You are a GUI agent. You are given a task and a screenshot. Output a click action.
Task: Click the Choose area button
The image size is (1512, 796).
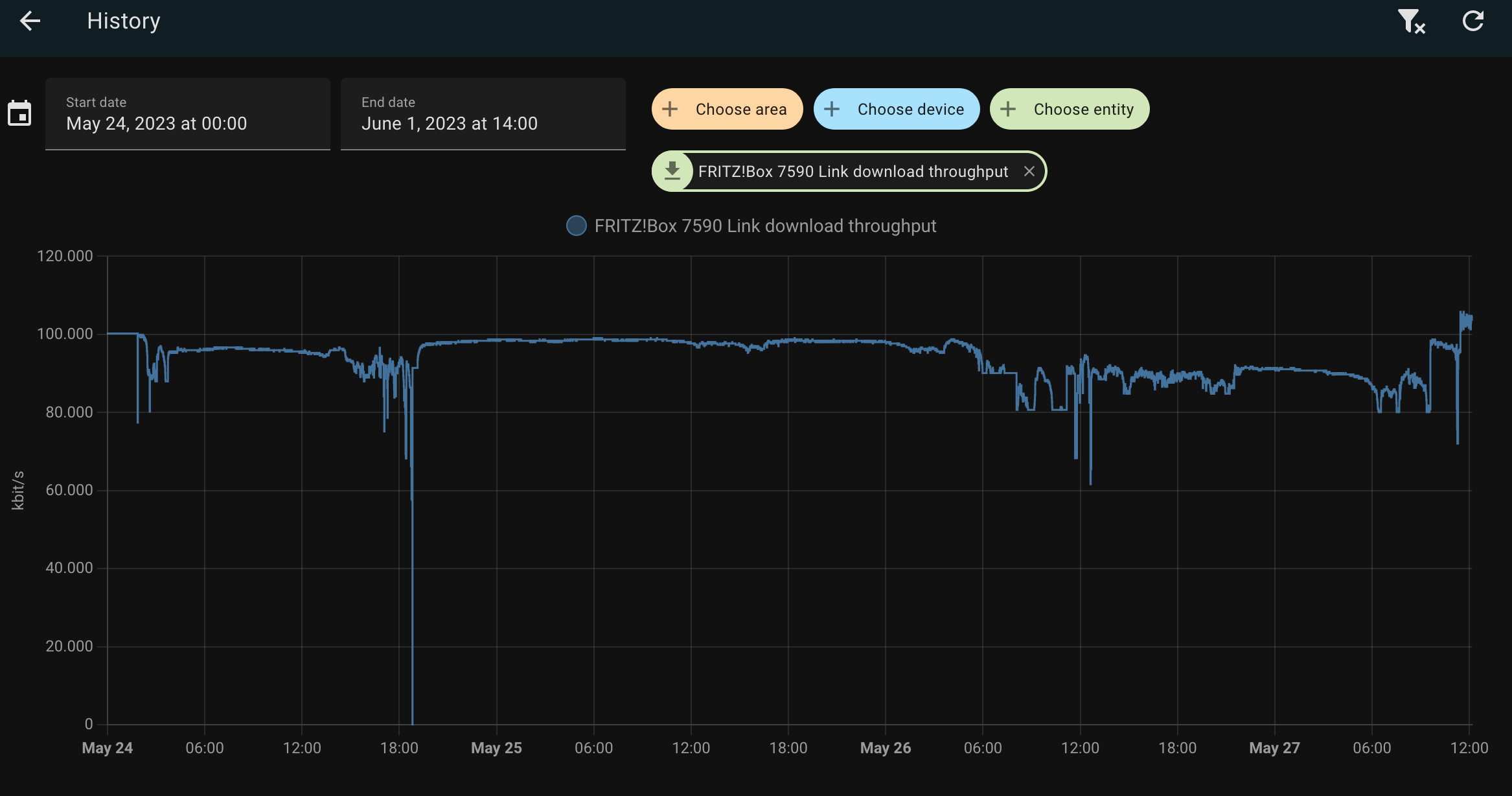pos(727,108)
